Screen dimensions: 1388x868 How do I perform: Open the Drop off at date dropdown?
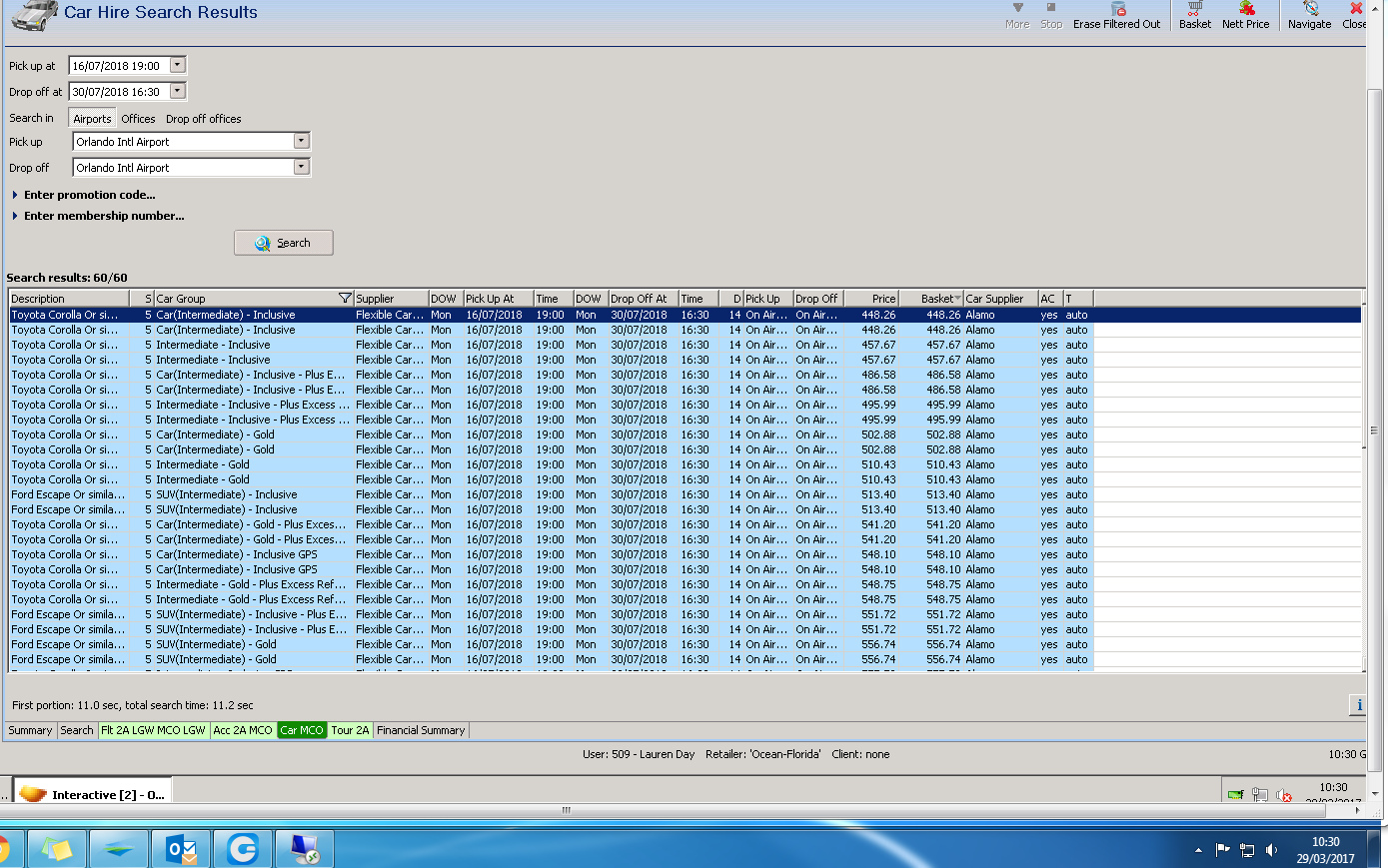point(177,91)
